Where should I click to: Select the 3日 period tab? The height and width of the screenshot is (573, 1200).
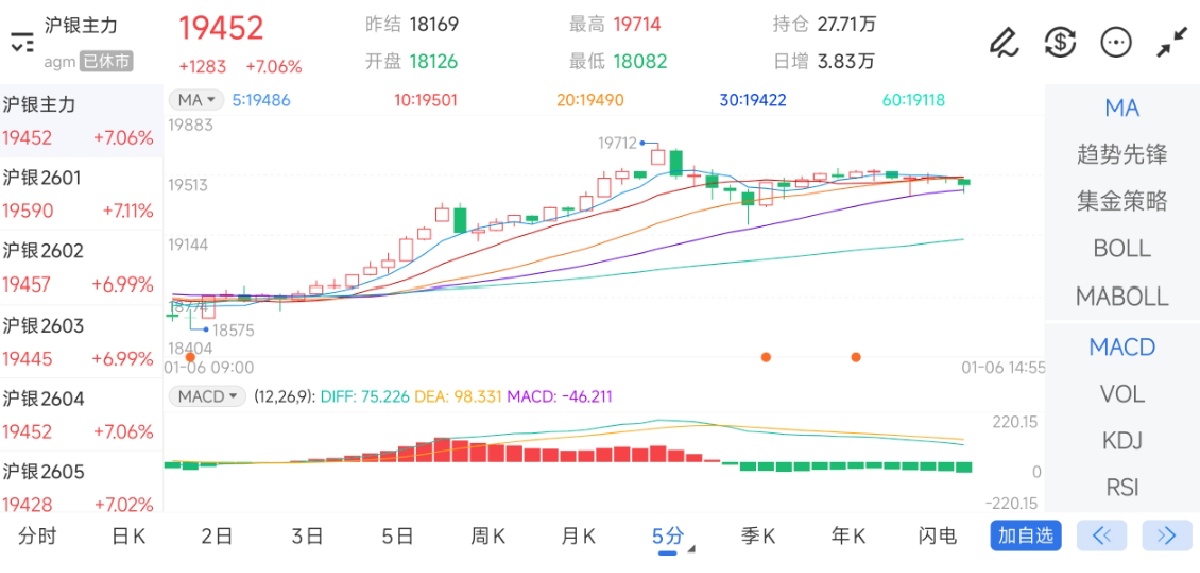[x=307, y=536]
